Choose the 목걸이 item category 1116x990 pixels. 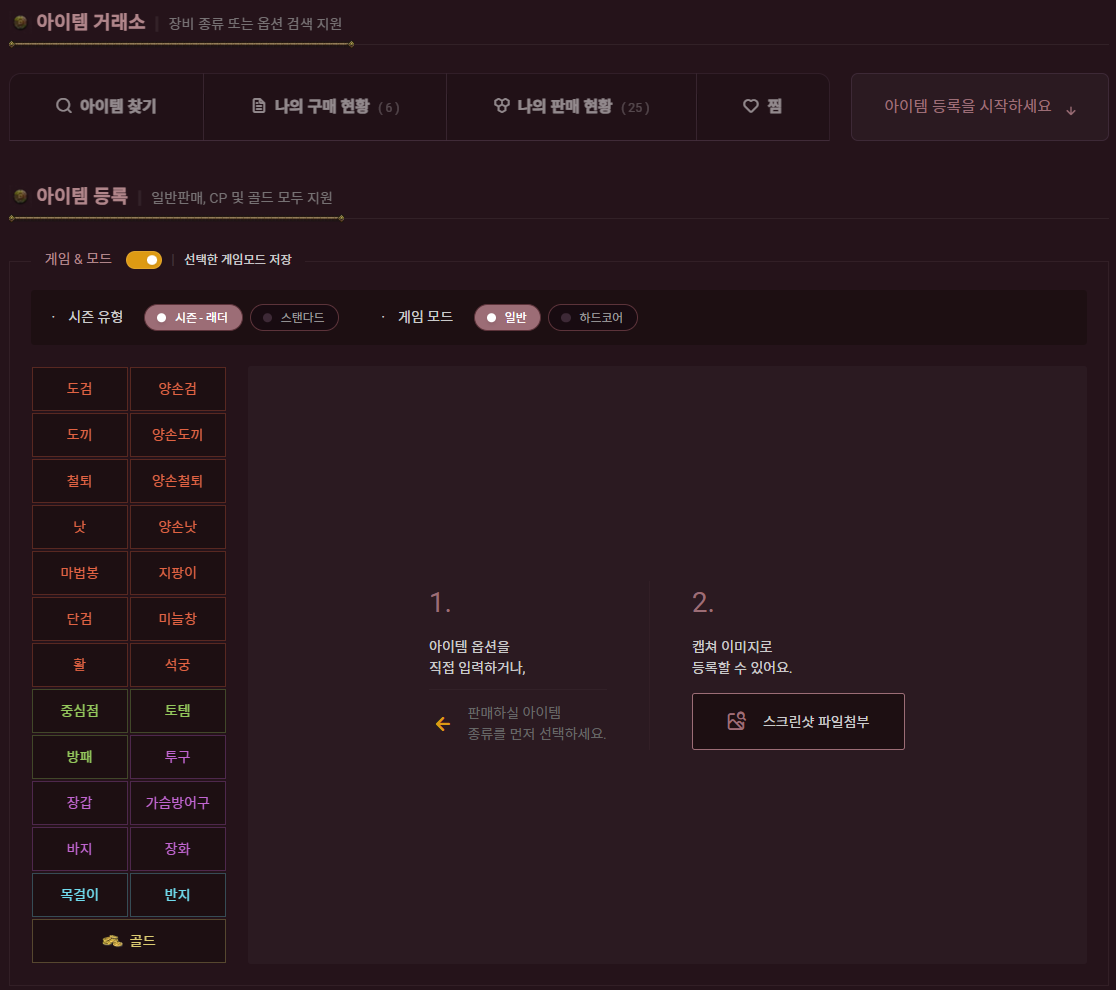point(80,895)
